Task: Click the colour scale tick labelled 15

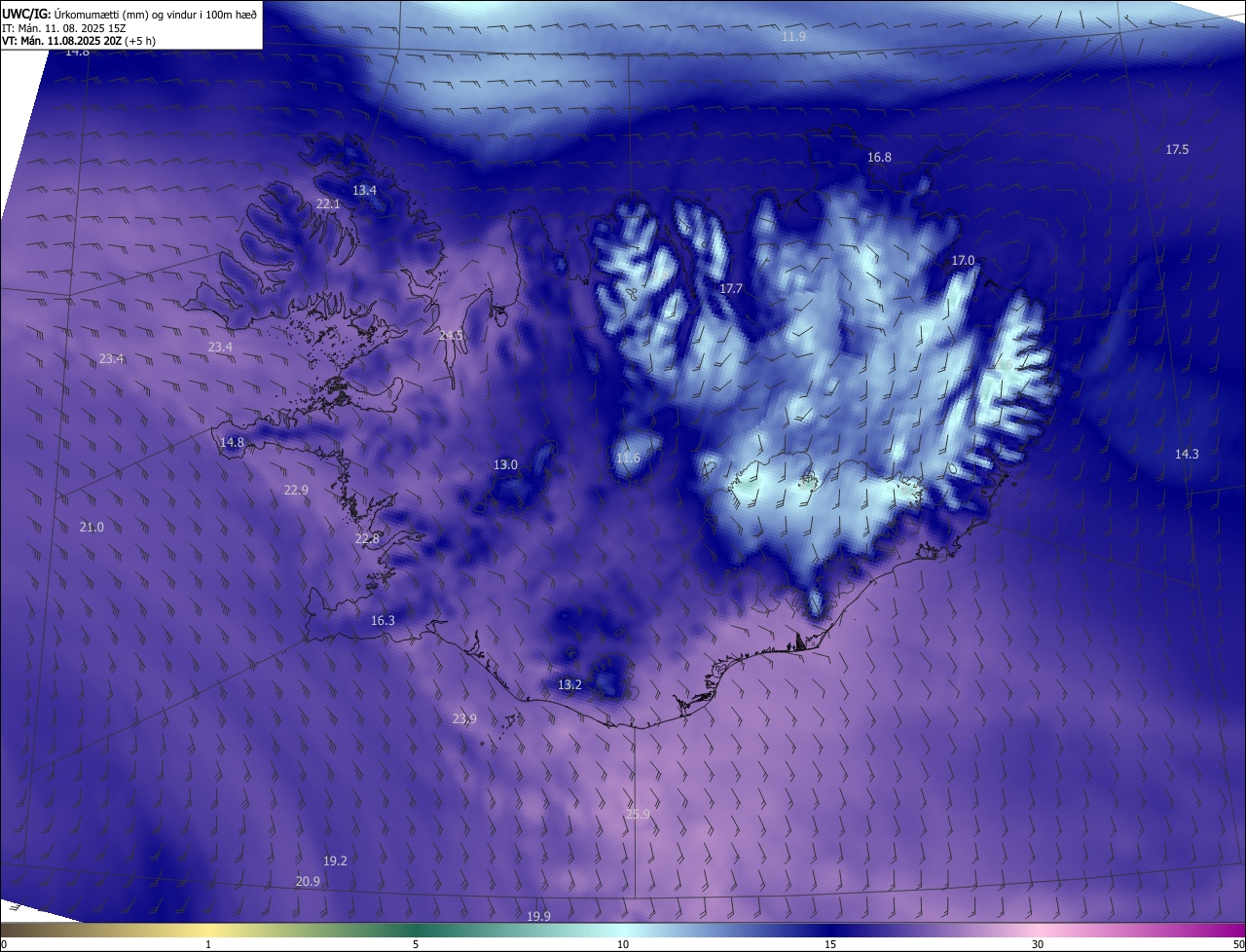Action: point(830,944)
